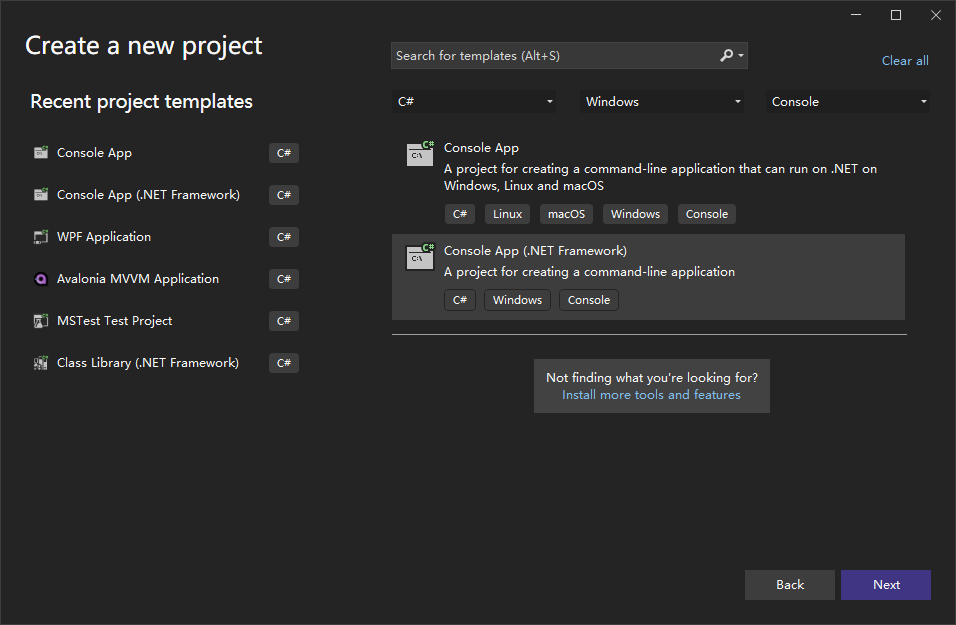This screenshot has height=625, width=956.
Task: Click the Class Library (.NET Framework) icon
Action: tap(41, 363)
